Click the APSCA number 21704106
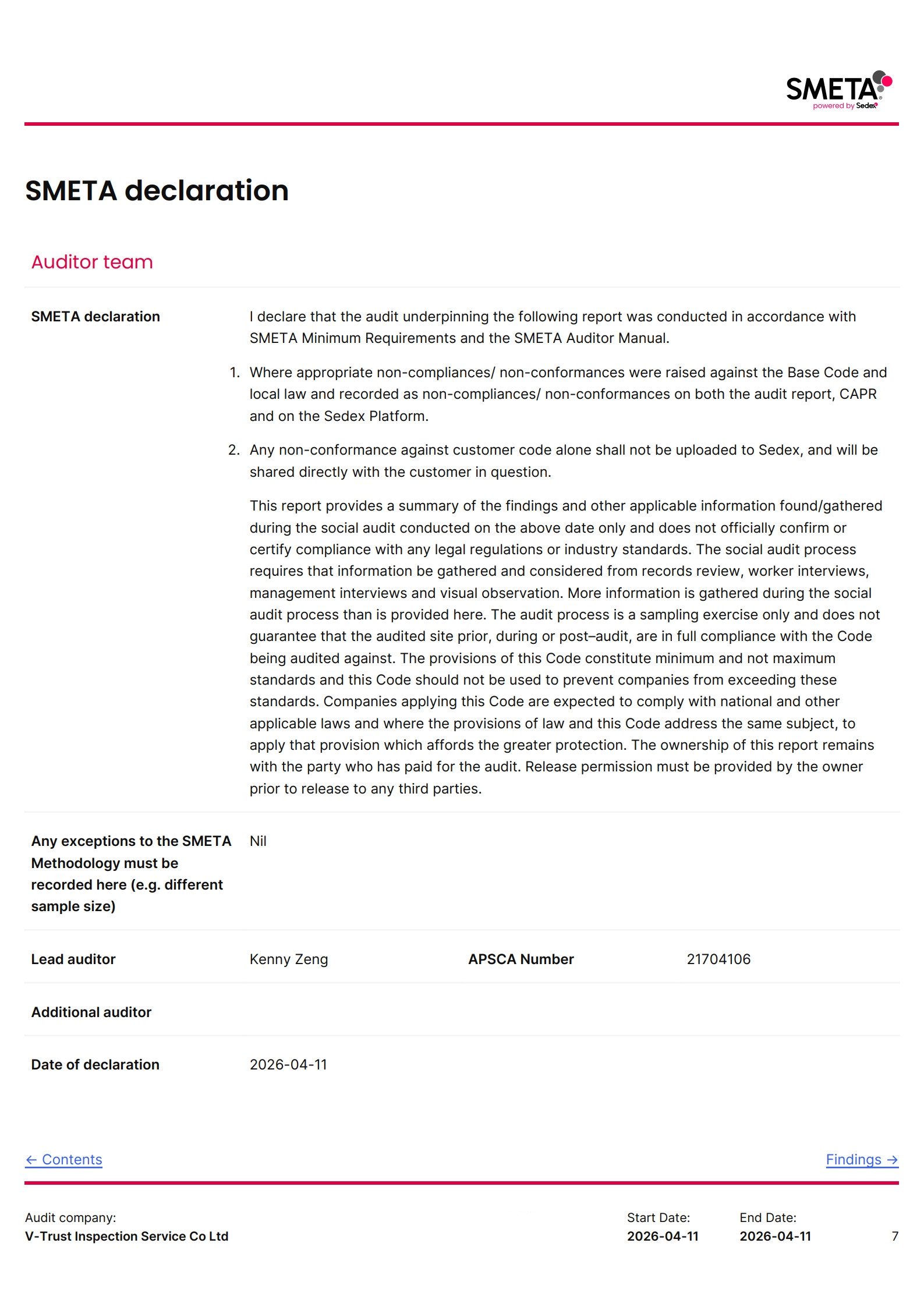Viewport: 924px width, 1307px height. pos(718,959)
